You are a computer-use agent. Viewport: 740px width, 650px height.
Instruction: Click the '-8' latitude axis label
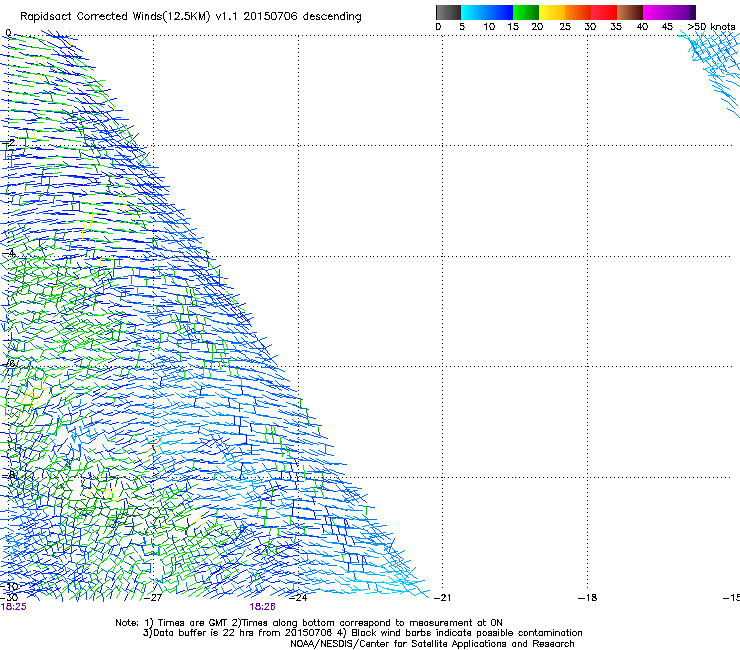point(9,475)
